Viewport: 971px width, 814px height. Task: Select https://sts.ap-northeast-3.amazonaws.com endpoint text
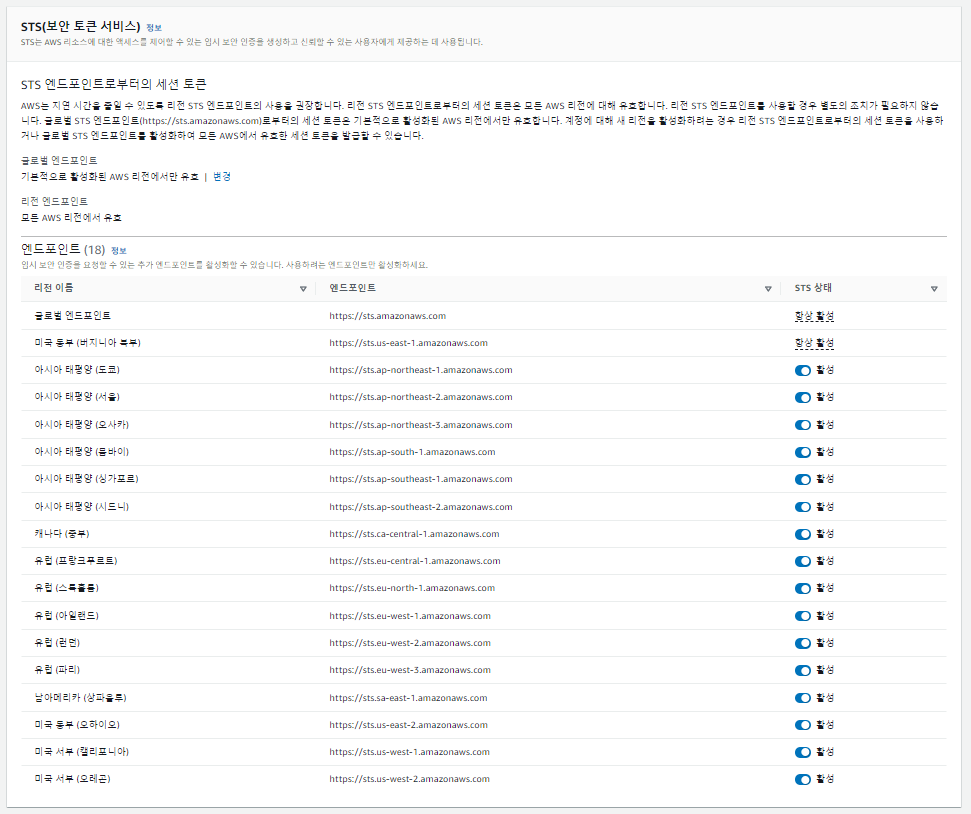coord(421,425)
